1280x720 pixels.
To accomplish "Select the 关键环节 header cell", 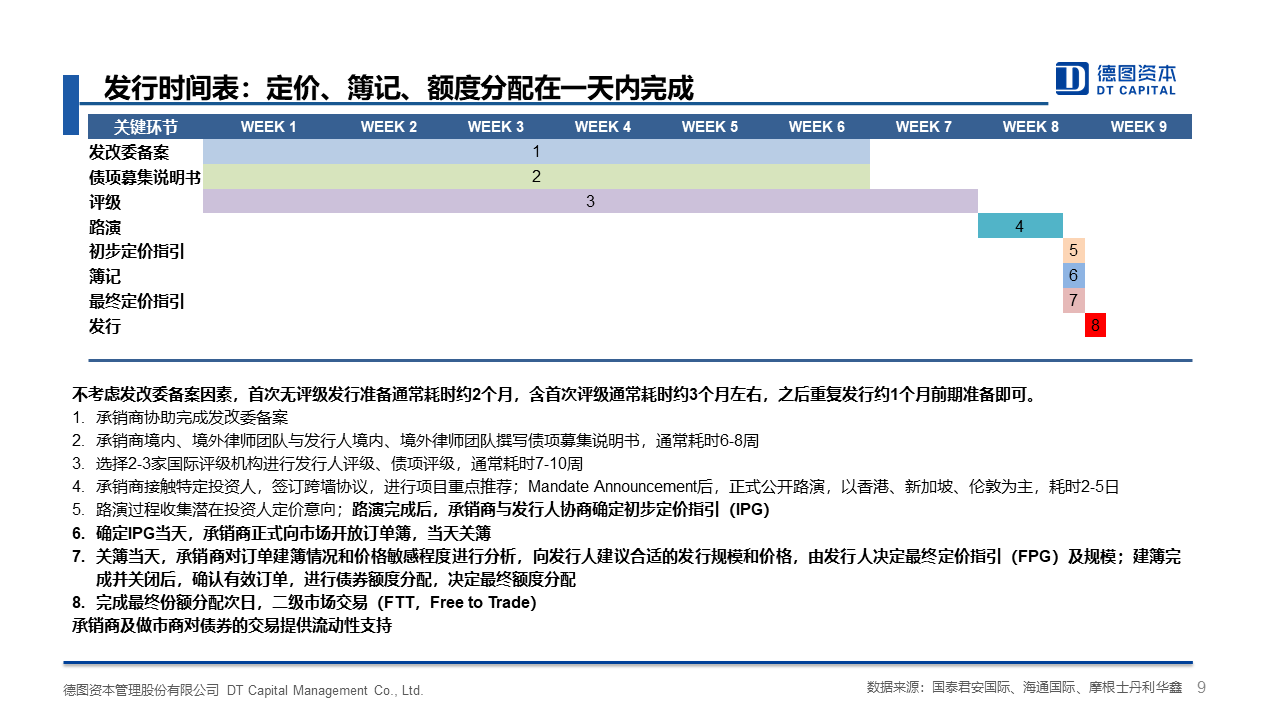I will click(145, 127).
